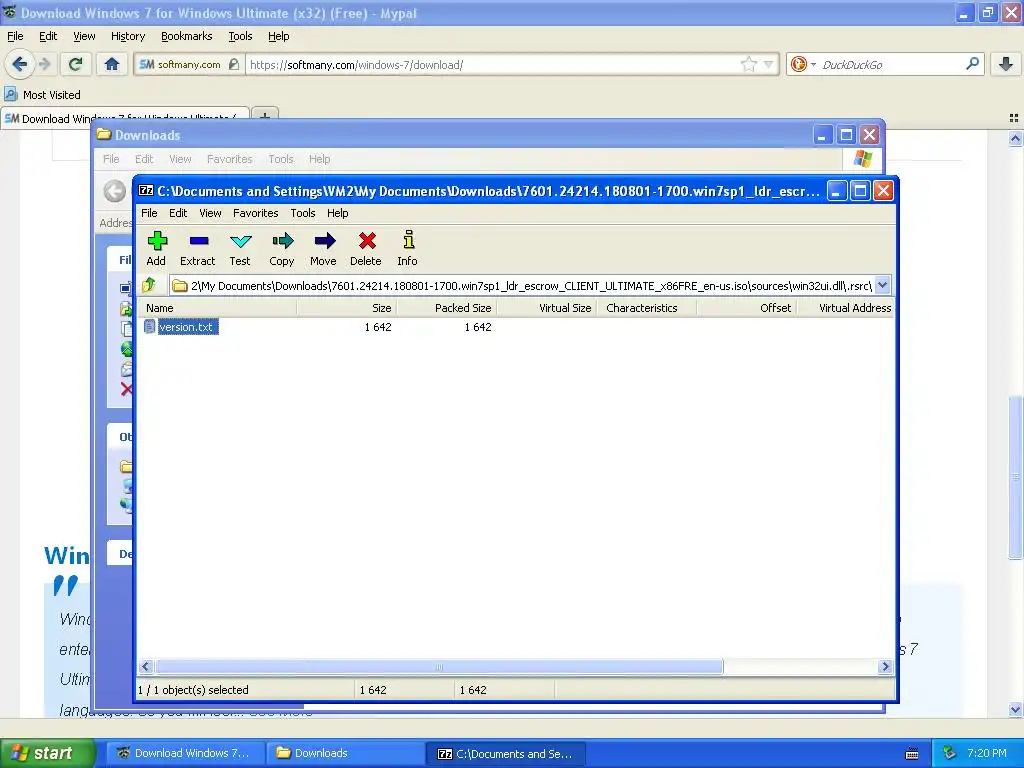Sort by the Packed Size column
The width and height of the screenshot is (1024, 768).
(447, 308)
